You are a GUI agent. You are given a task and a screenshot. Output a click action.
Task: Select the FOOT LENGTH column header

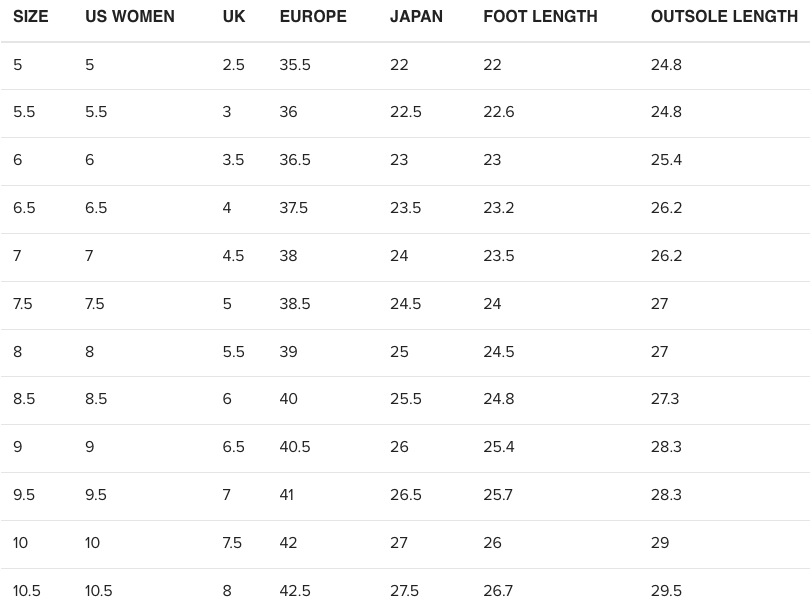[x=540, y=17]
